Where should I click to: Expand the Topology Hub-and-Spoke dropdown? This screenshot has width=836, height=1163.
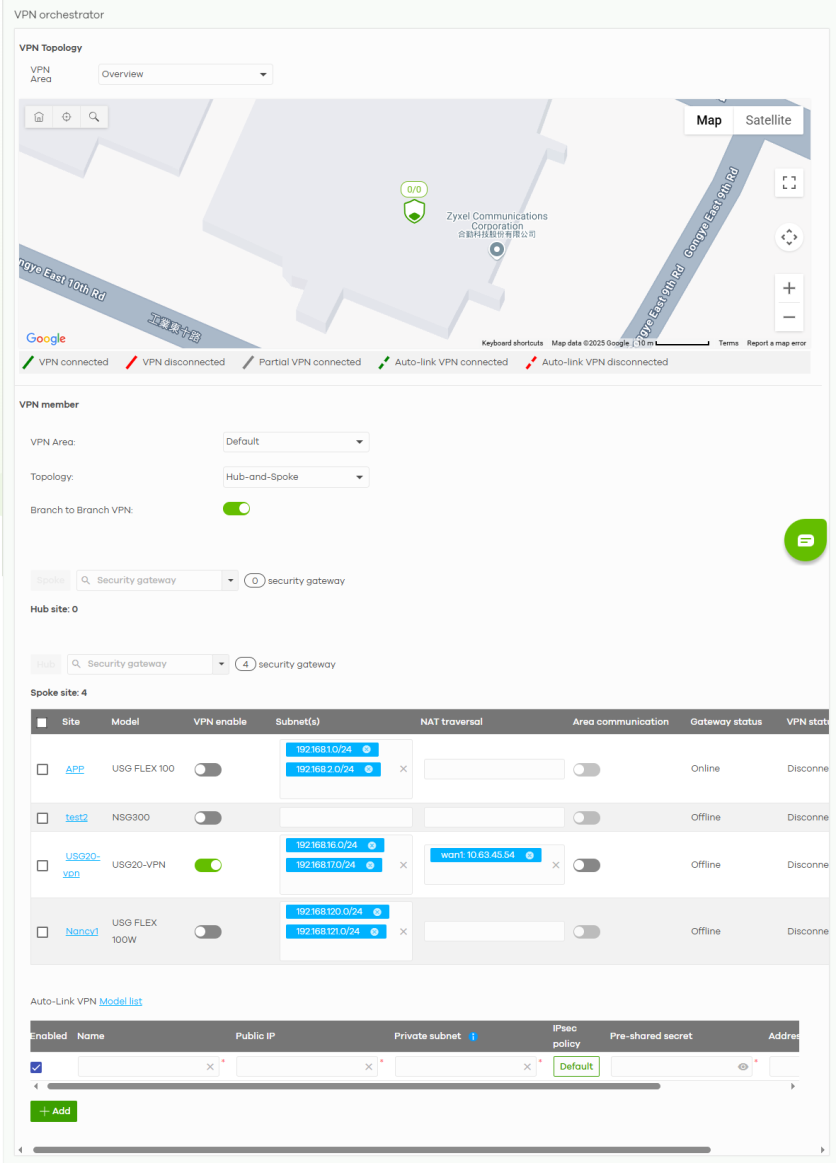coord(296,478)
